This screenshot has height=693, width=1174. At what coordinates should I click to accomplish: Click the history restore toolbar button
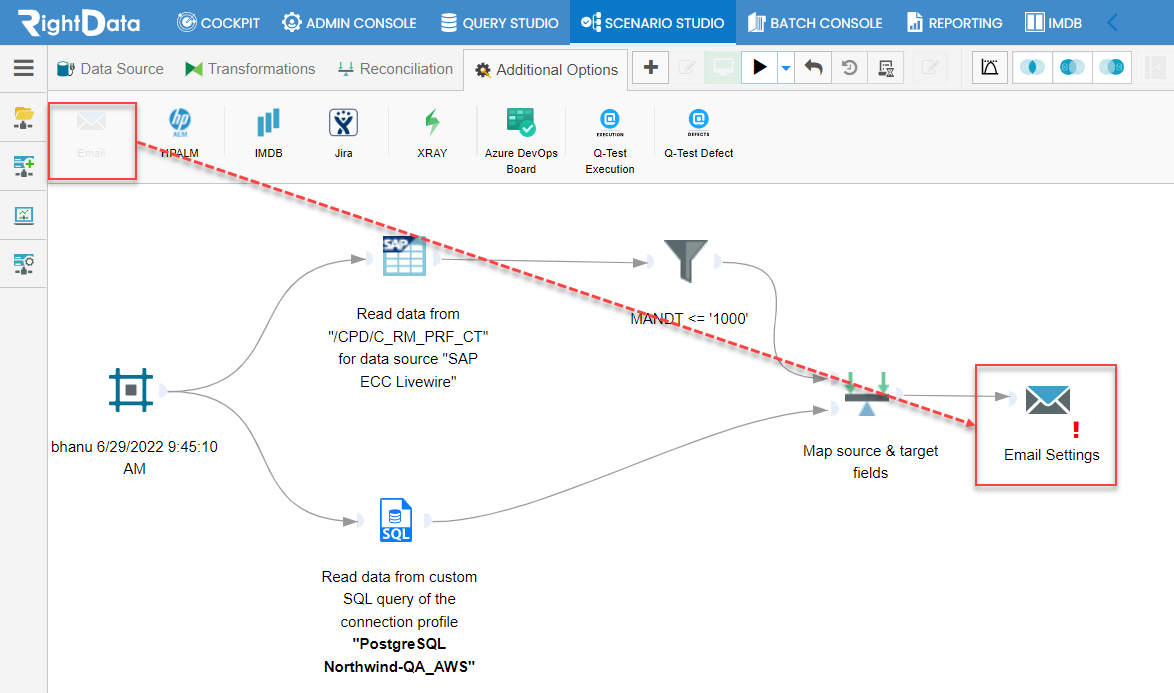(x=849, y=67)
